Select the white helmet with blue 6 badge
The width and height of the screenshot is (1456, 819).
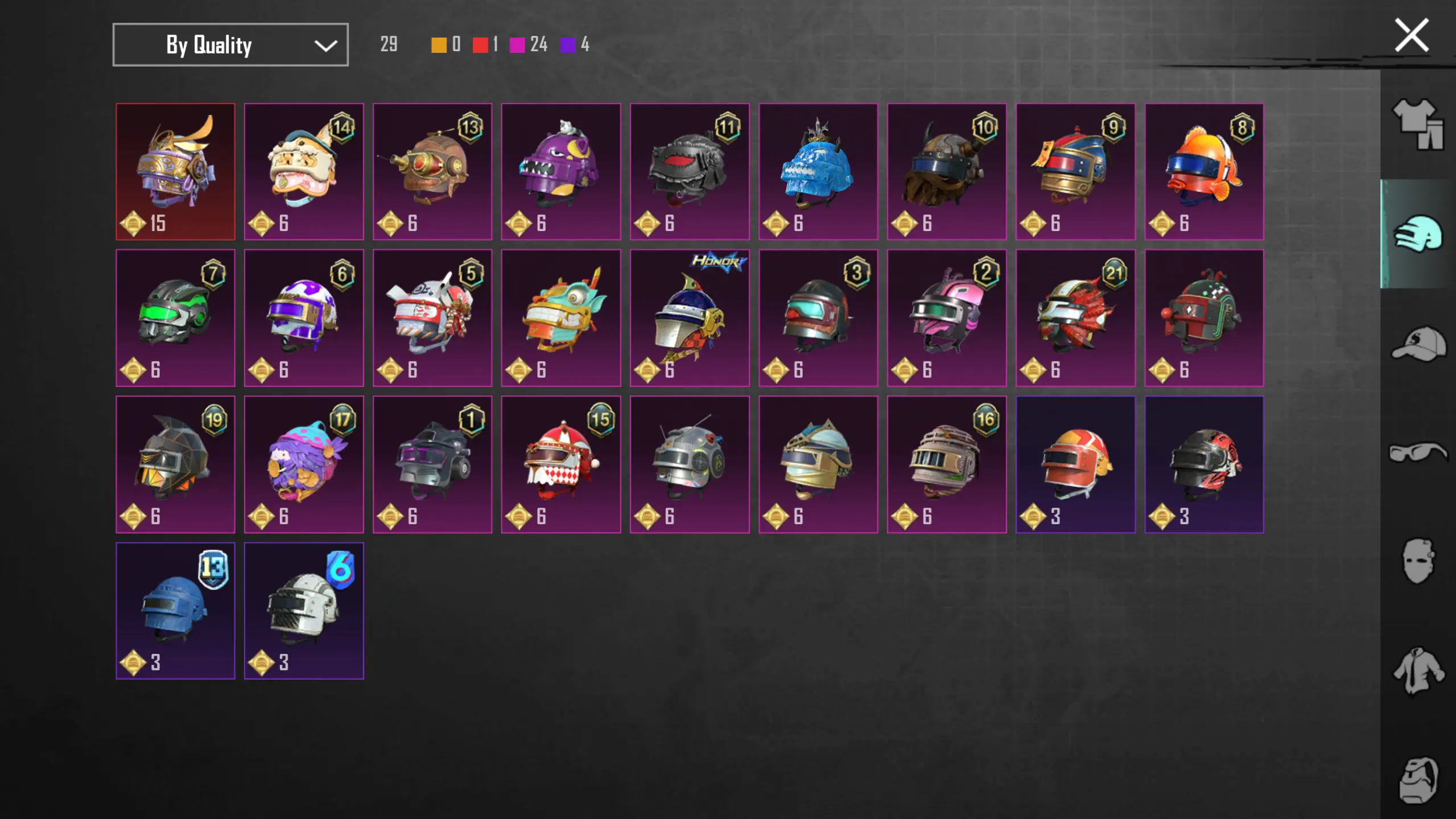[304, 611]
